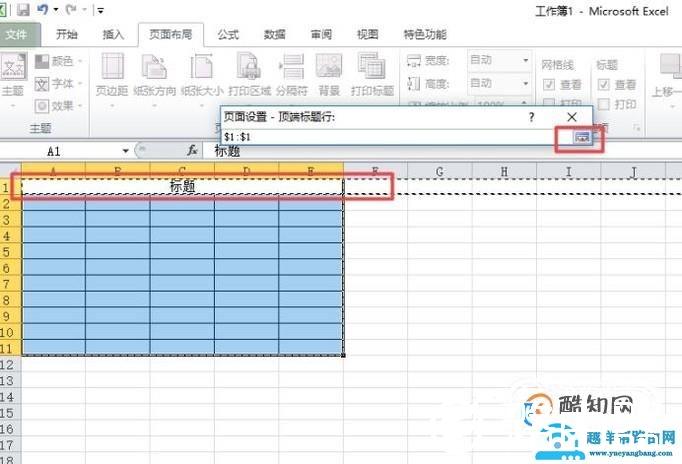Viewport: 682px width, 464px height.
Task: Click the 分隔符 breaks icon
Action: coord(292,67)
